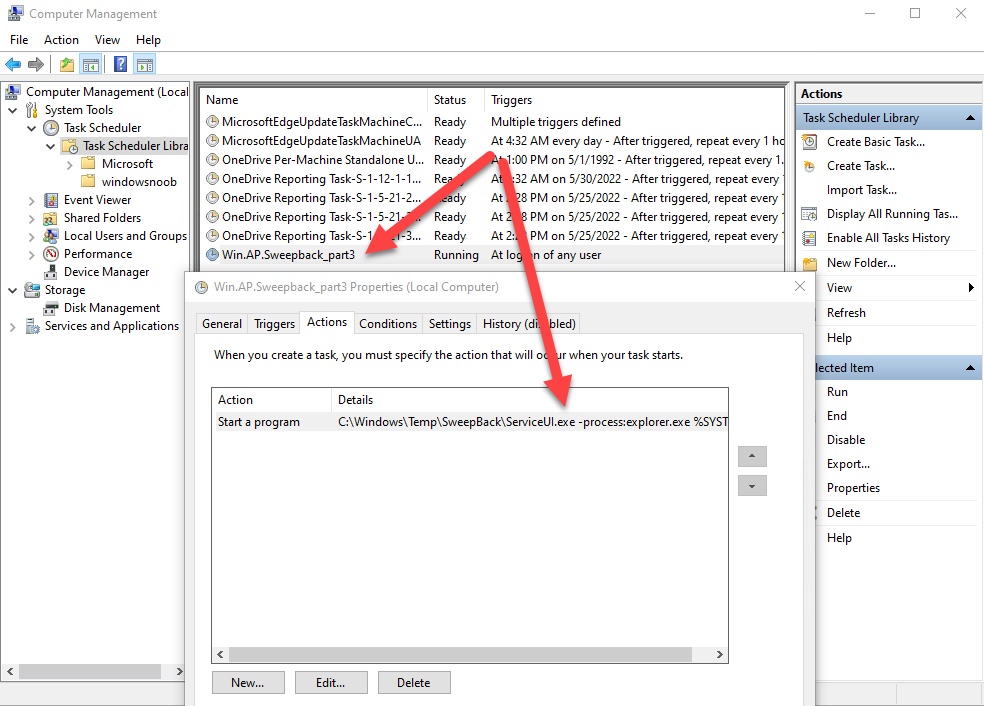This screenshot has height=706, width=984.
Task: Click the Device Manager icon in tree
Action: pyautogui.click(x=51, y=272)
